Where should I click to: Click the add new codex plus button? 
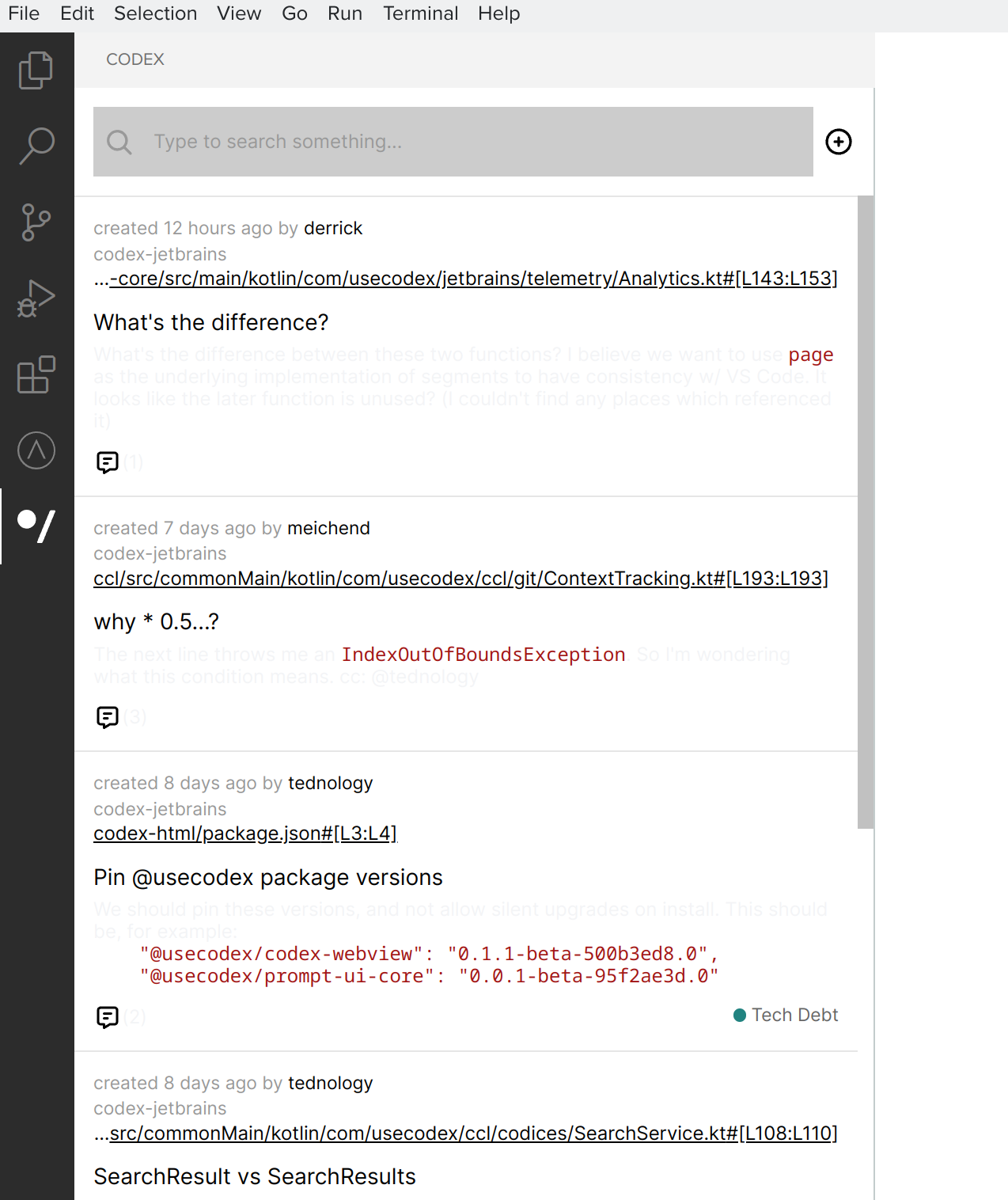click(839, 142)
